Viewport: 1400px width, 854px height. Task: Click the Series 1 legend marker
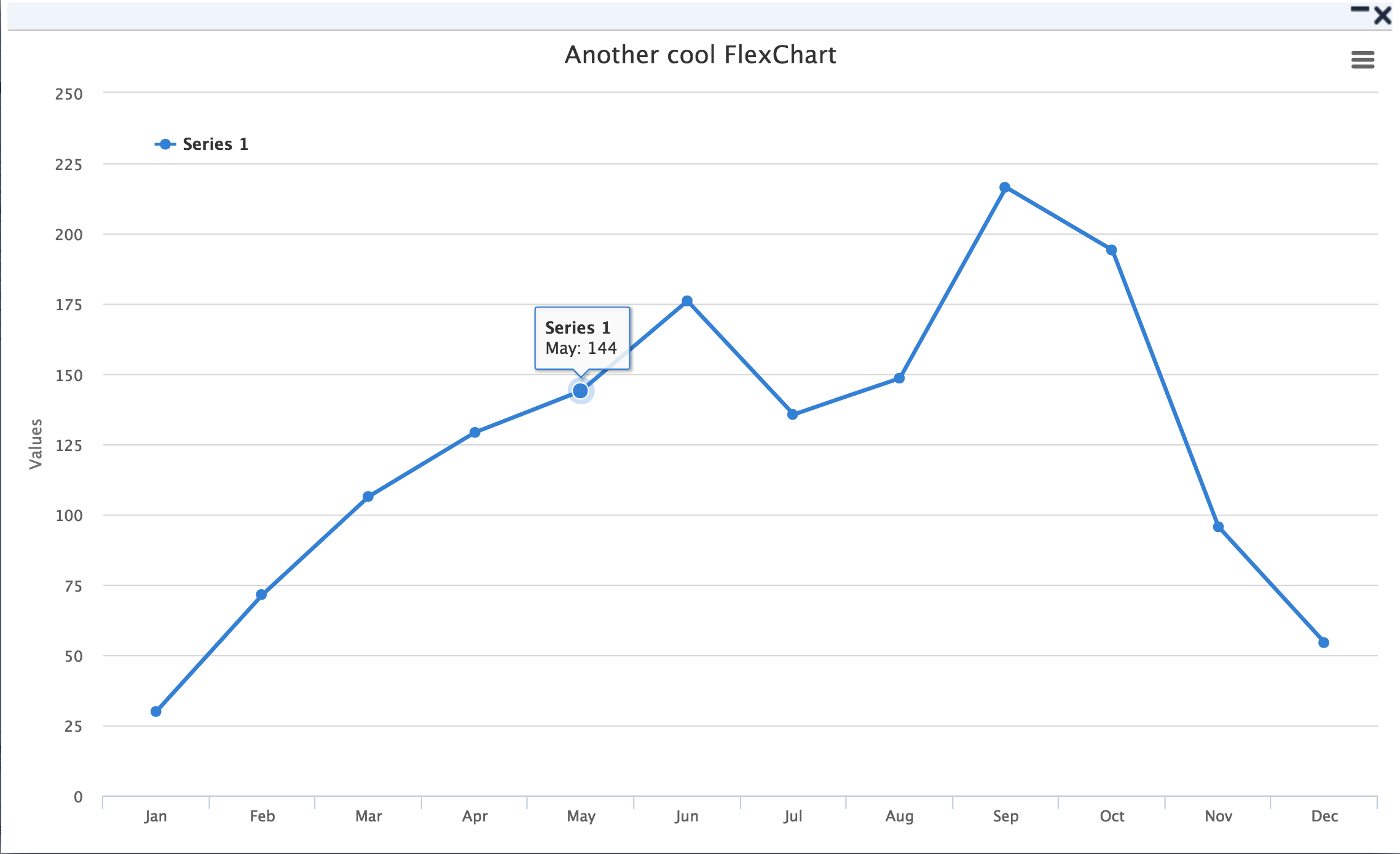(x=165, y=144)
